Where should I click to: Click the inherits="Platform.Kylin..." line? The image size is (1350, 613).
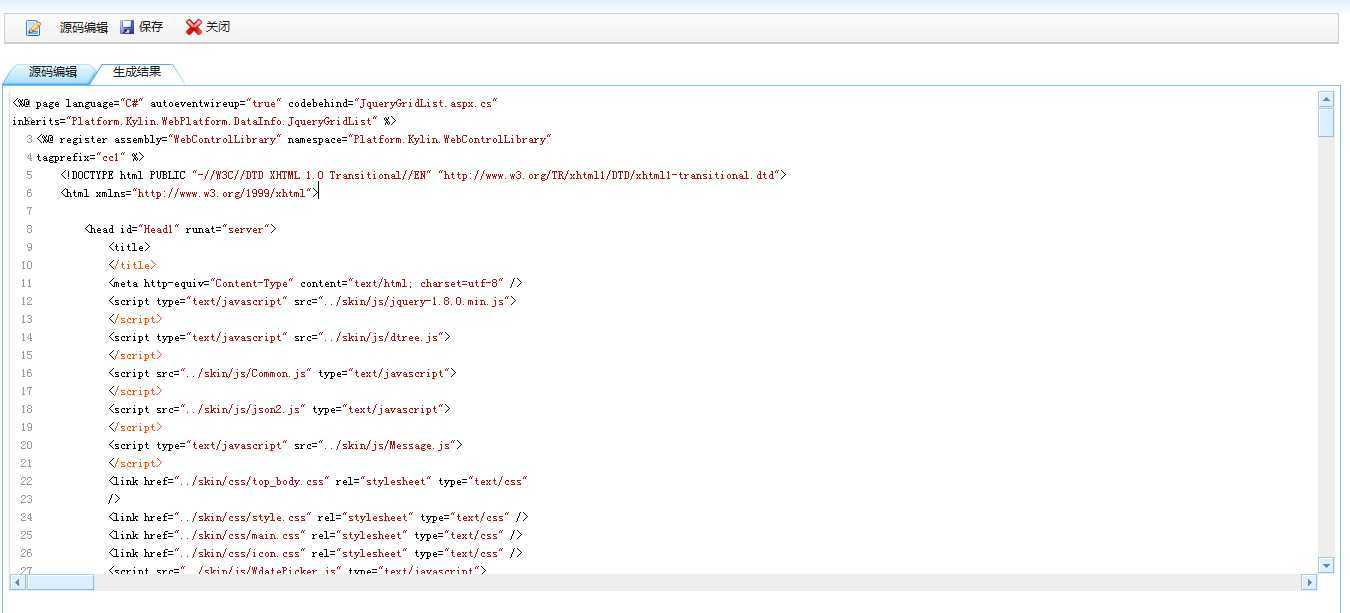[x=204, y=121]
